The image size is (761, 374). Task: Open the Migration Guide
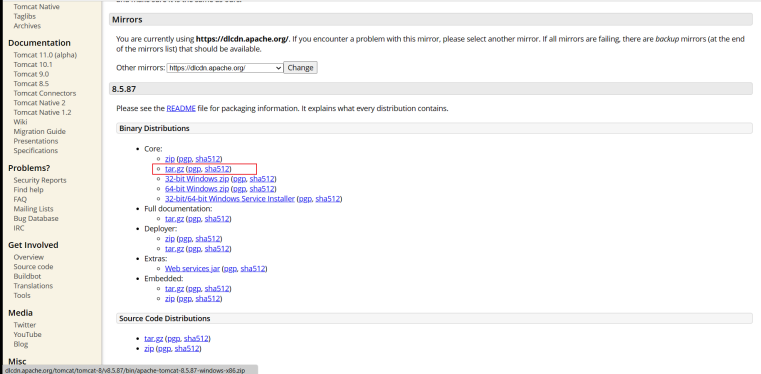tap(39, 131)
